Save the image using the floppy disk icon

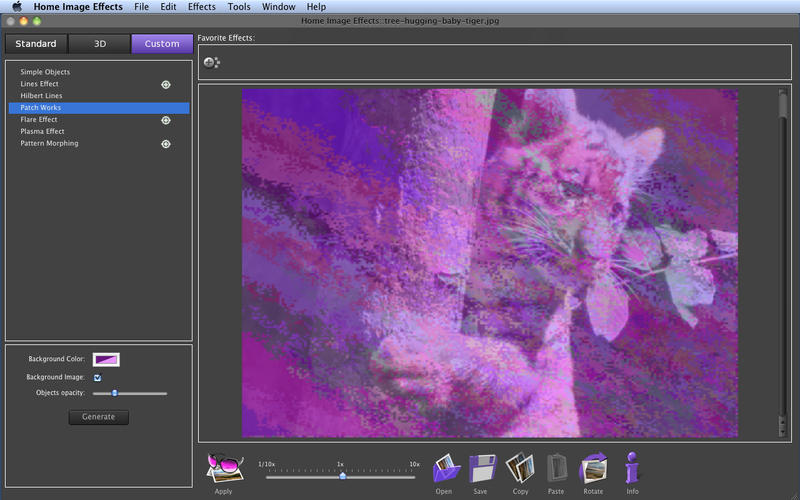point(482,468)
